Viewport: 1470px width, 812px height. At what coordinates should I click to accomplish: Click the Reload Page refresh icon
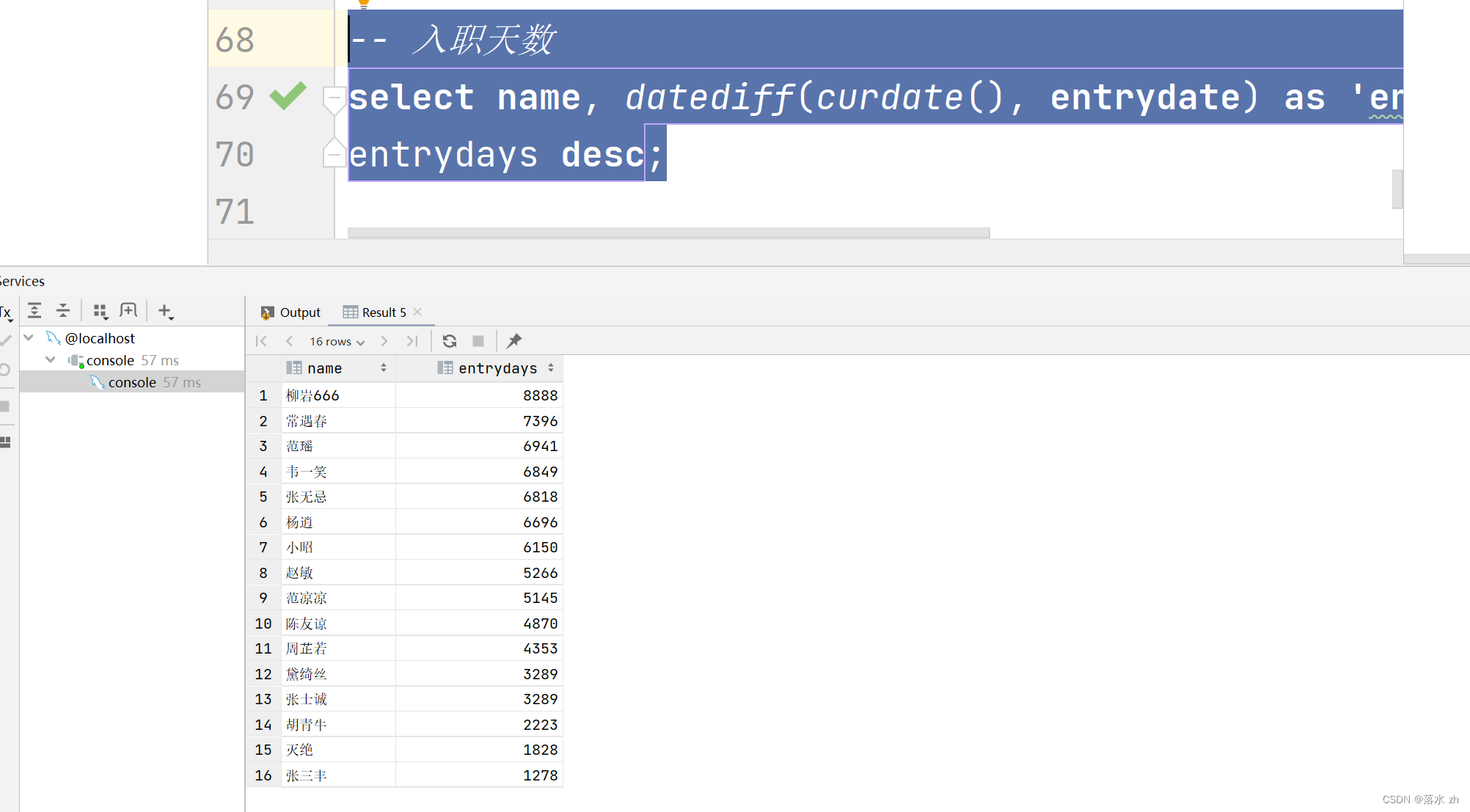point(450,341)
